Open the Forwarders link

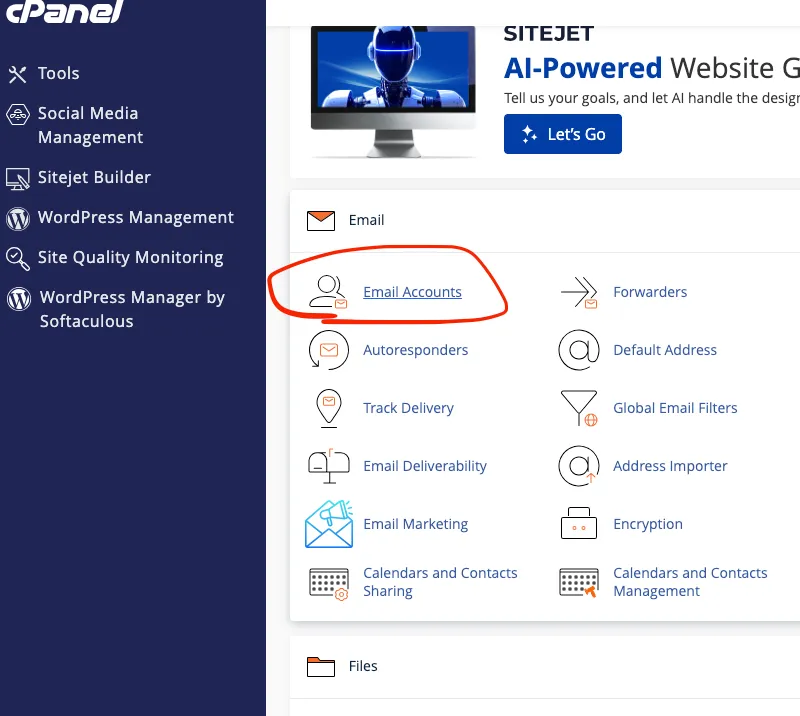click(x=650, y=292)
